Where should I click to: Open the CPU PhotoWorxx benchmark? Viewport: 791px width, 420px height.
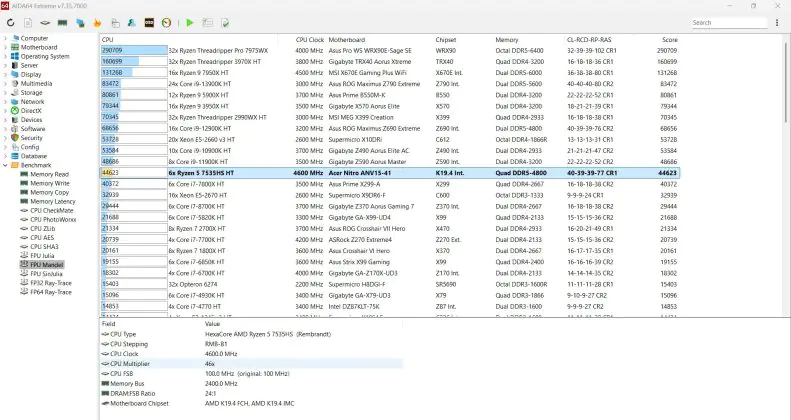point(53,220)
